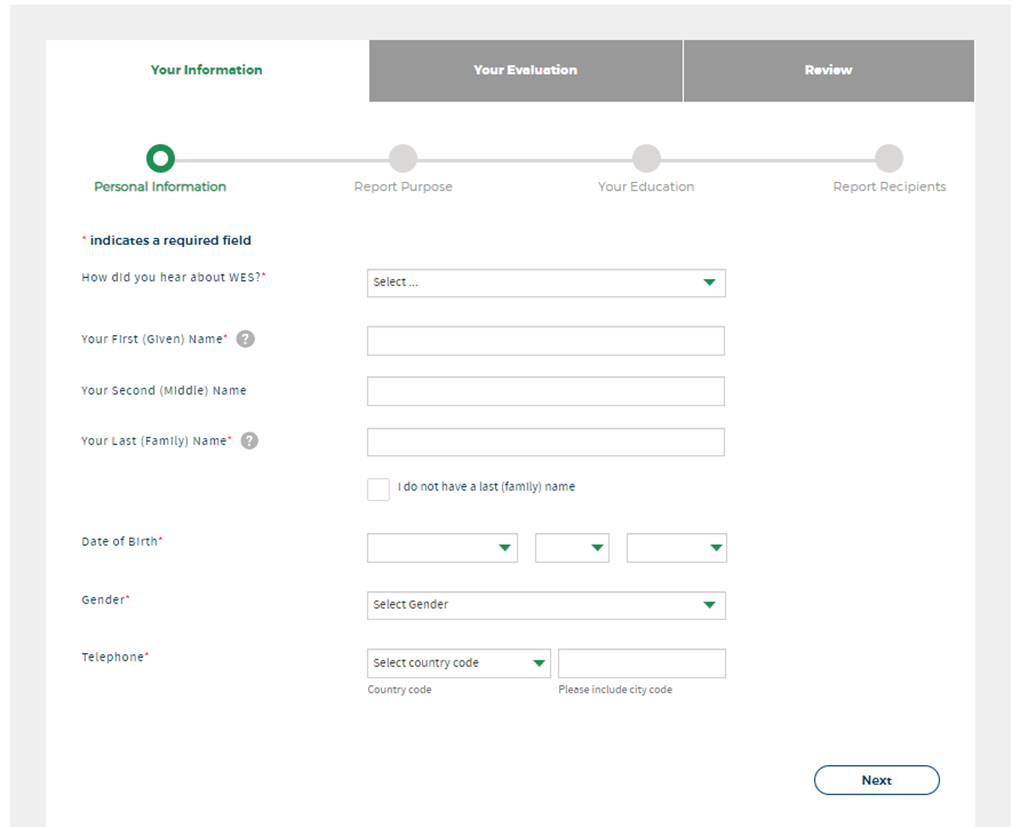The height and width of the screenshot is (827, 1020).
Task: Click the 'Country code' caption text
Action: (399, 689)
